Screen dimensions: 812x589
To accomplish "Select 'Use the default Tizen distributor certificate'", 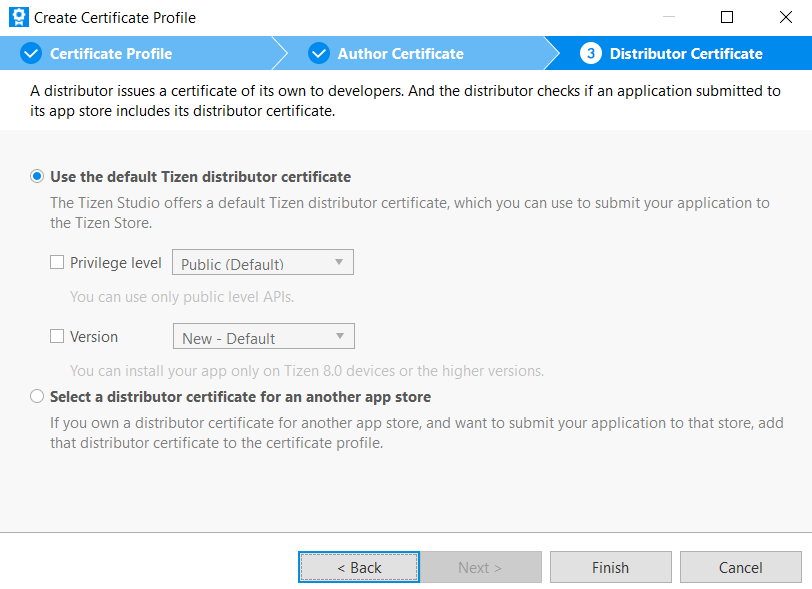I will click(x=37, y=176).
